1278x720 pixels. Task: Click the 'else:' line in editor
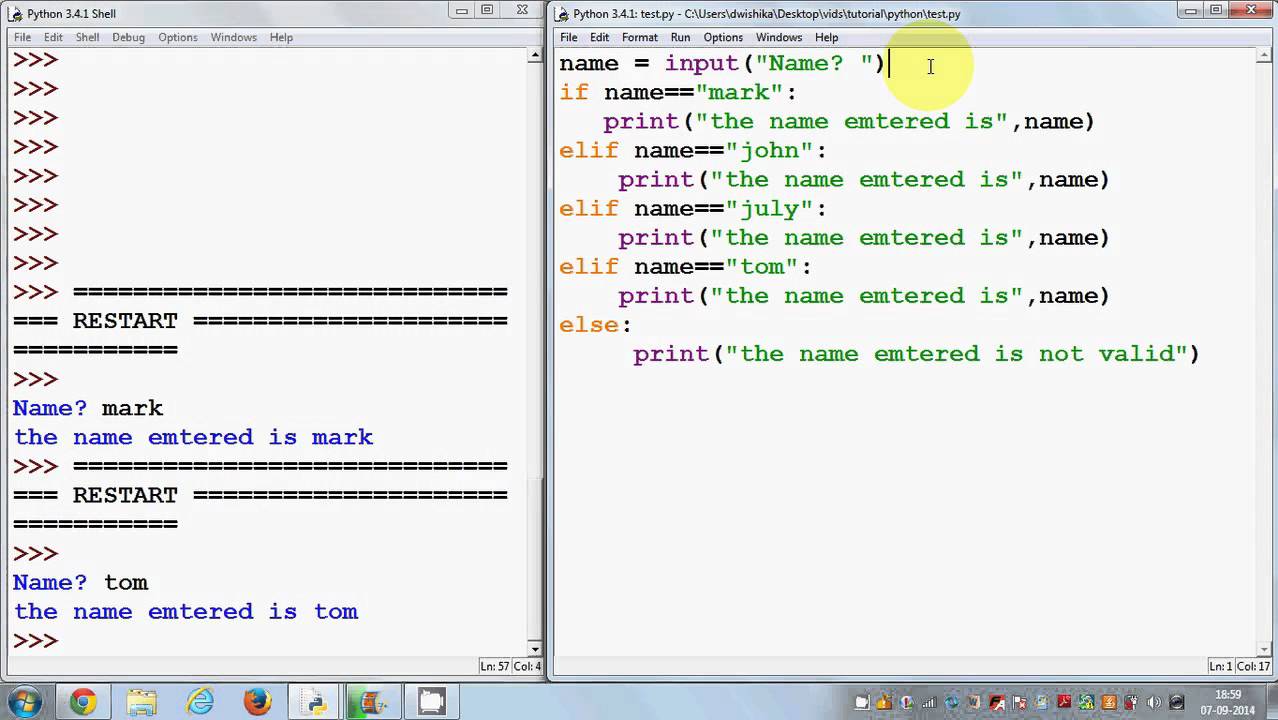595,324
